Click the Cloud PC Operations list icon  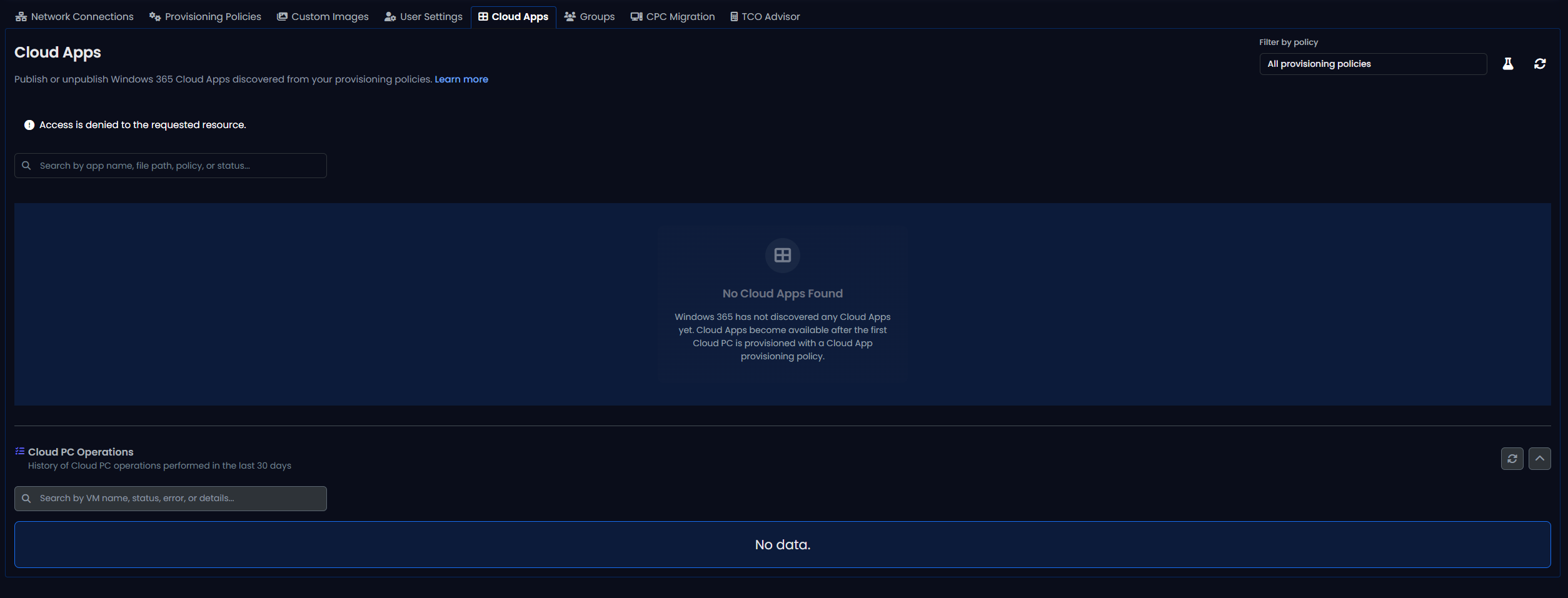pos(20,451)
